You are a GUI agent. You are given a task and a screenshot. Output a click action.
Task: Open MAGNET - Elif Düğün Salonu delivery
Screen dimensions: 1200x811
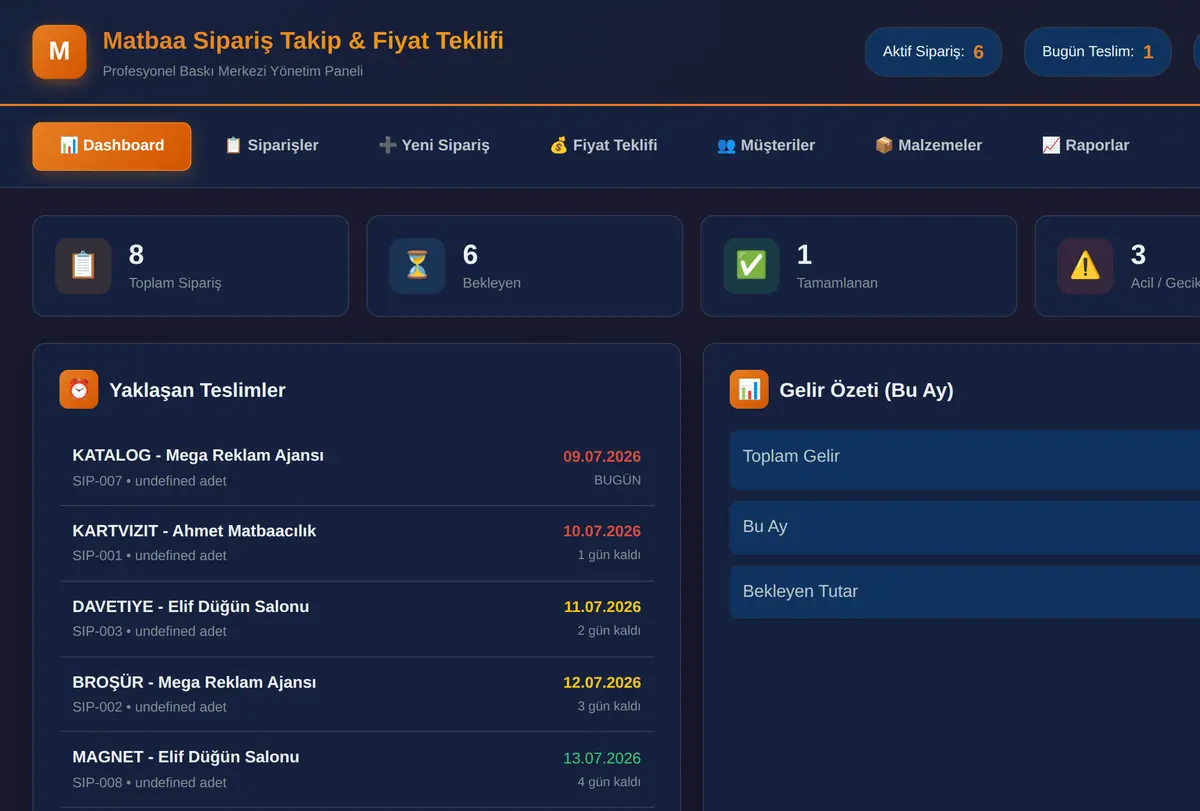click(357, 769)
